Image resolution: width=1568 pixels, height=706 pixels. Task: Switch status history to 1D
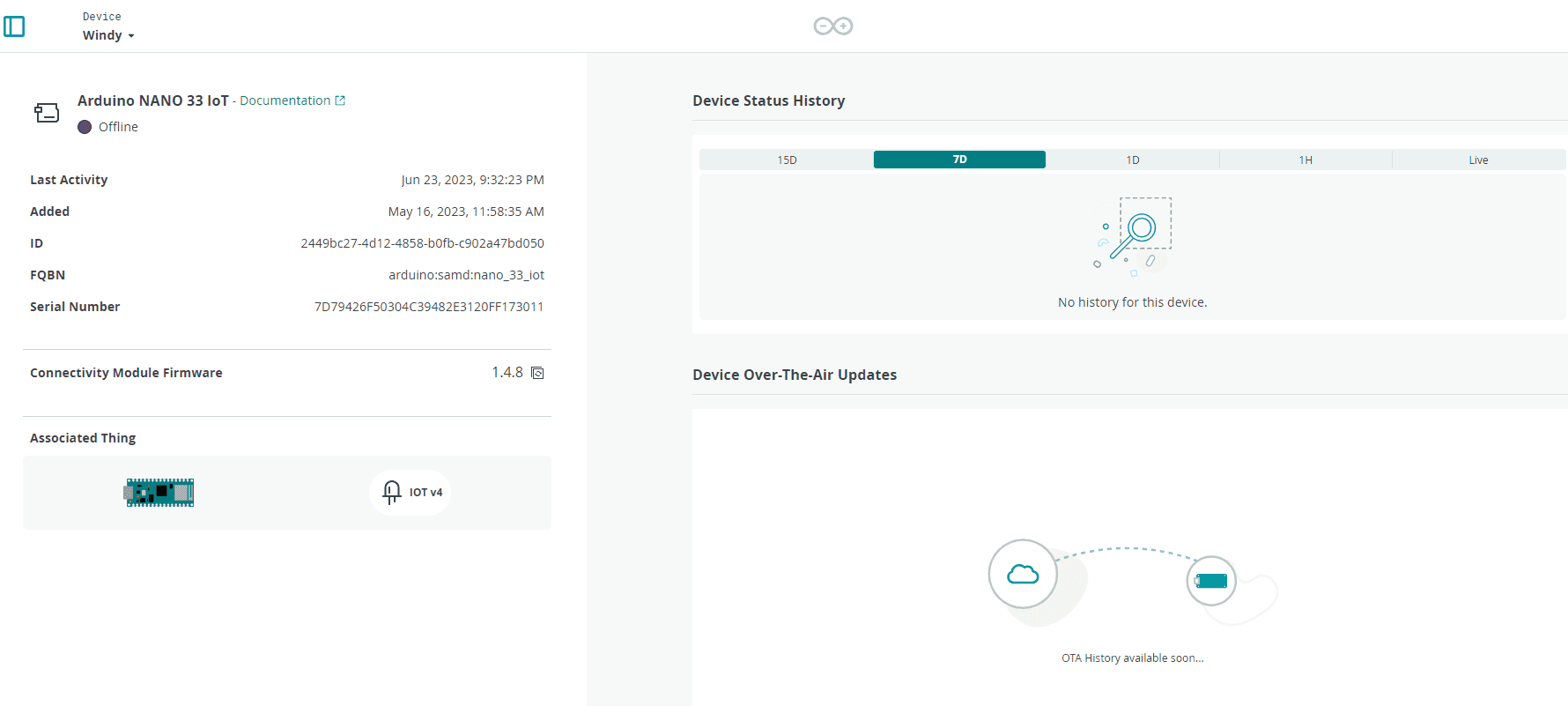(1132, 160)
